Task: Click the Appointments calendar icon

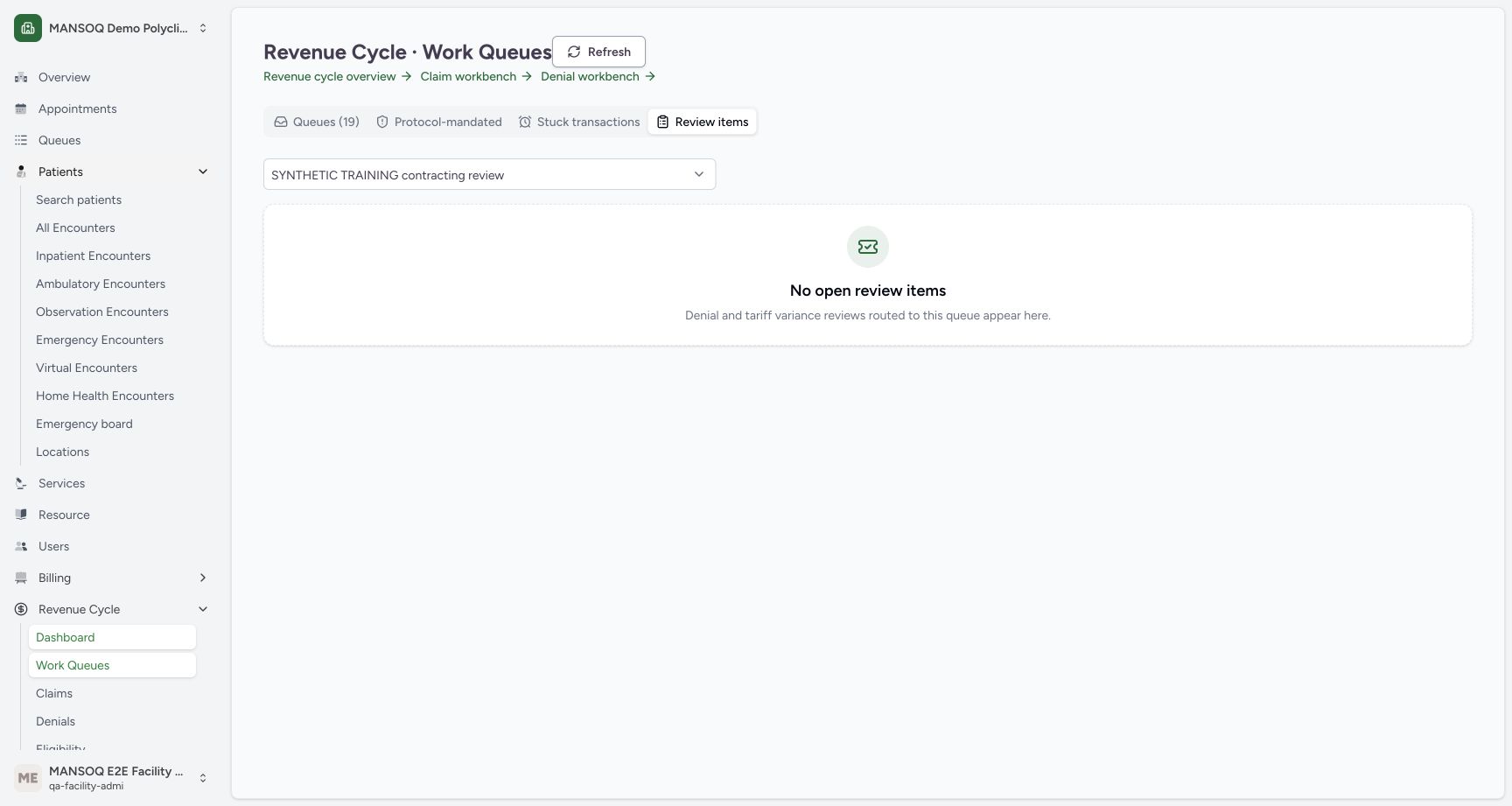Action: click(21, 109)
